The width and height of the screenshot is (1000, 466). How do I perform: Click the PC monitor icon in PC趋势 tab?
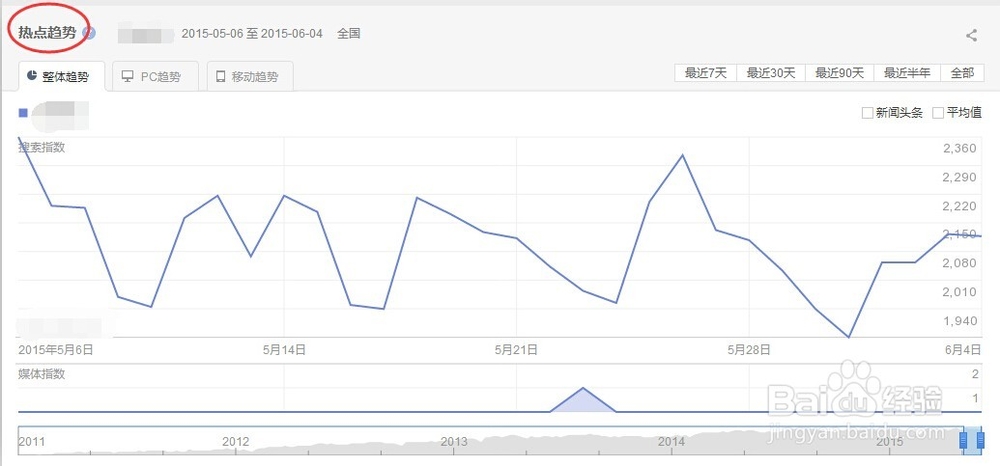128,76
